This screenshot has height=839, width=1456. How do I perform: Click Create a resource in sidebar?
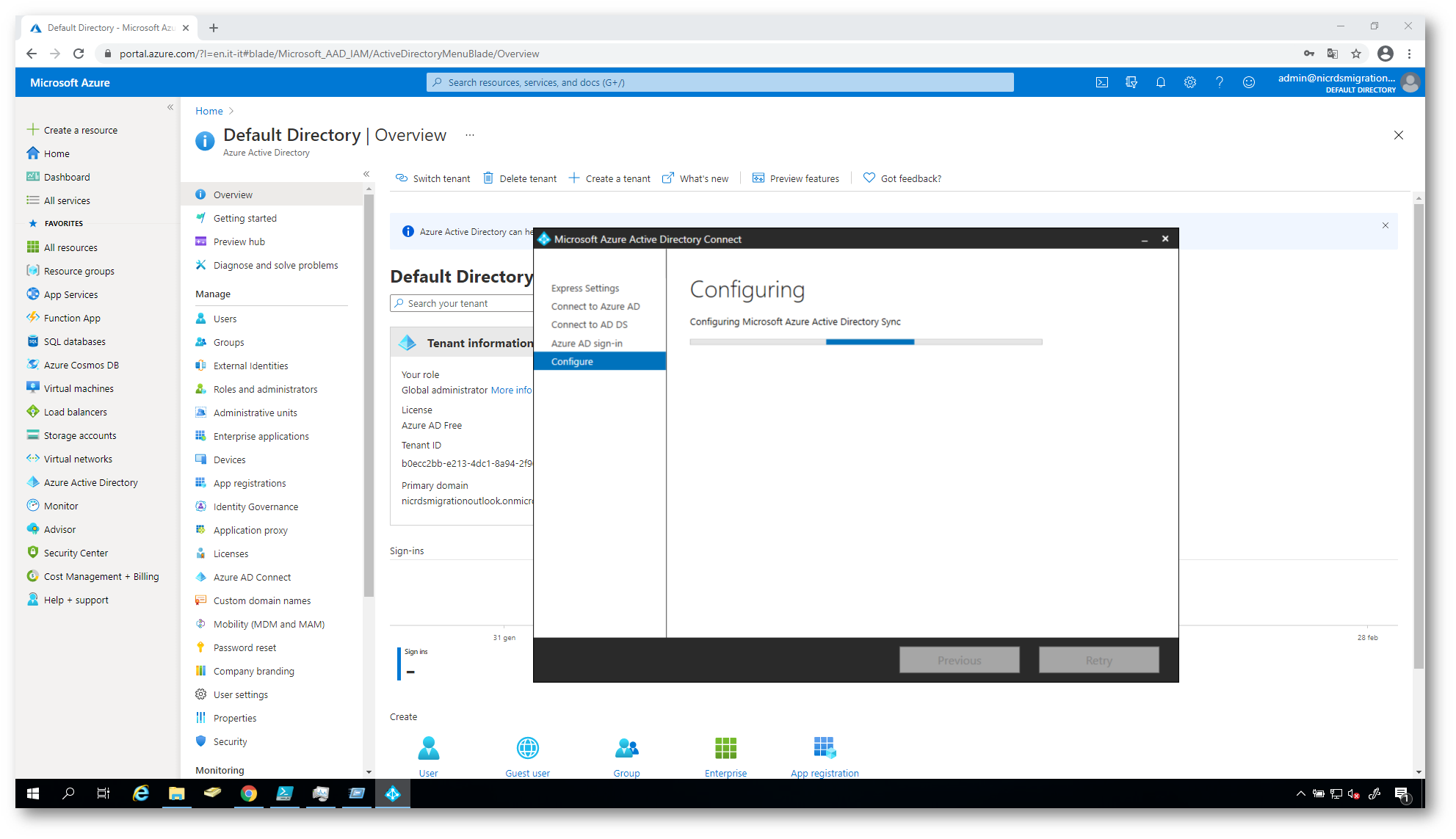[72, 130]
